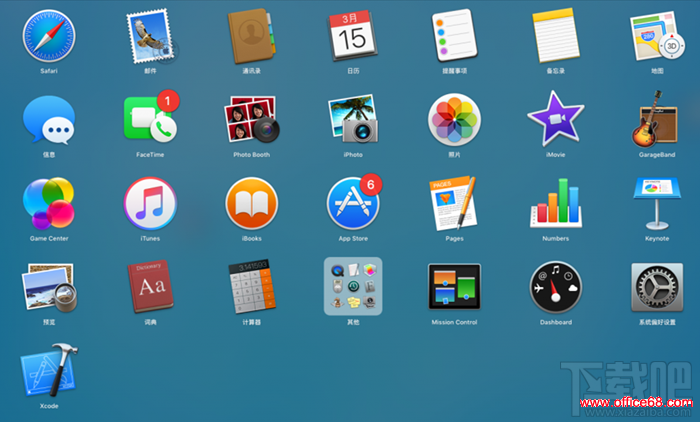Launch the Dictionary (词典) app
This screenshot has height=422, width=700.
pos(150,287)
